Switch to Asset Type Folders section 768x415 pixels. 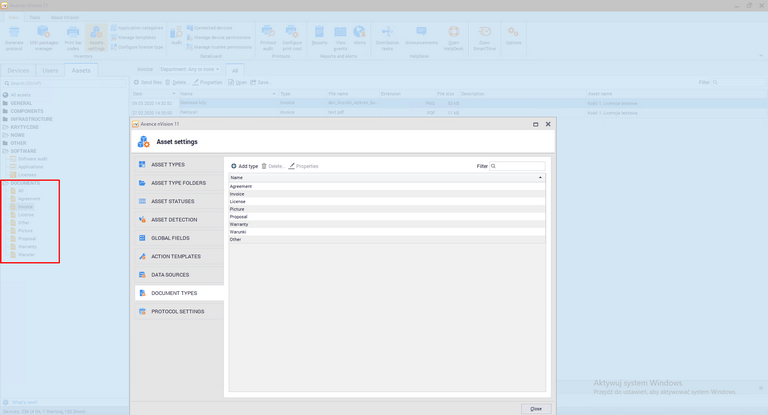(178, 183)
